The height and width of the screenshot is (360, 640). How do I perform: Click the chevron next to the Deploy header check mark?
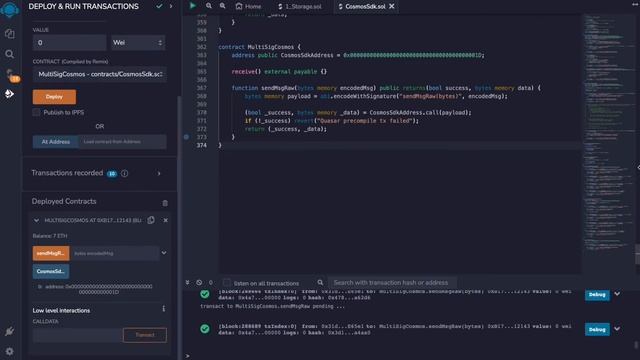(x=171, y=6)
